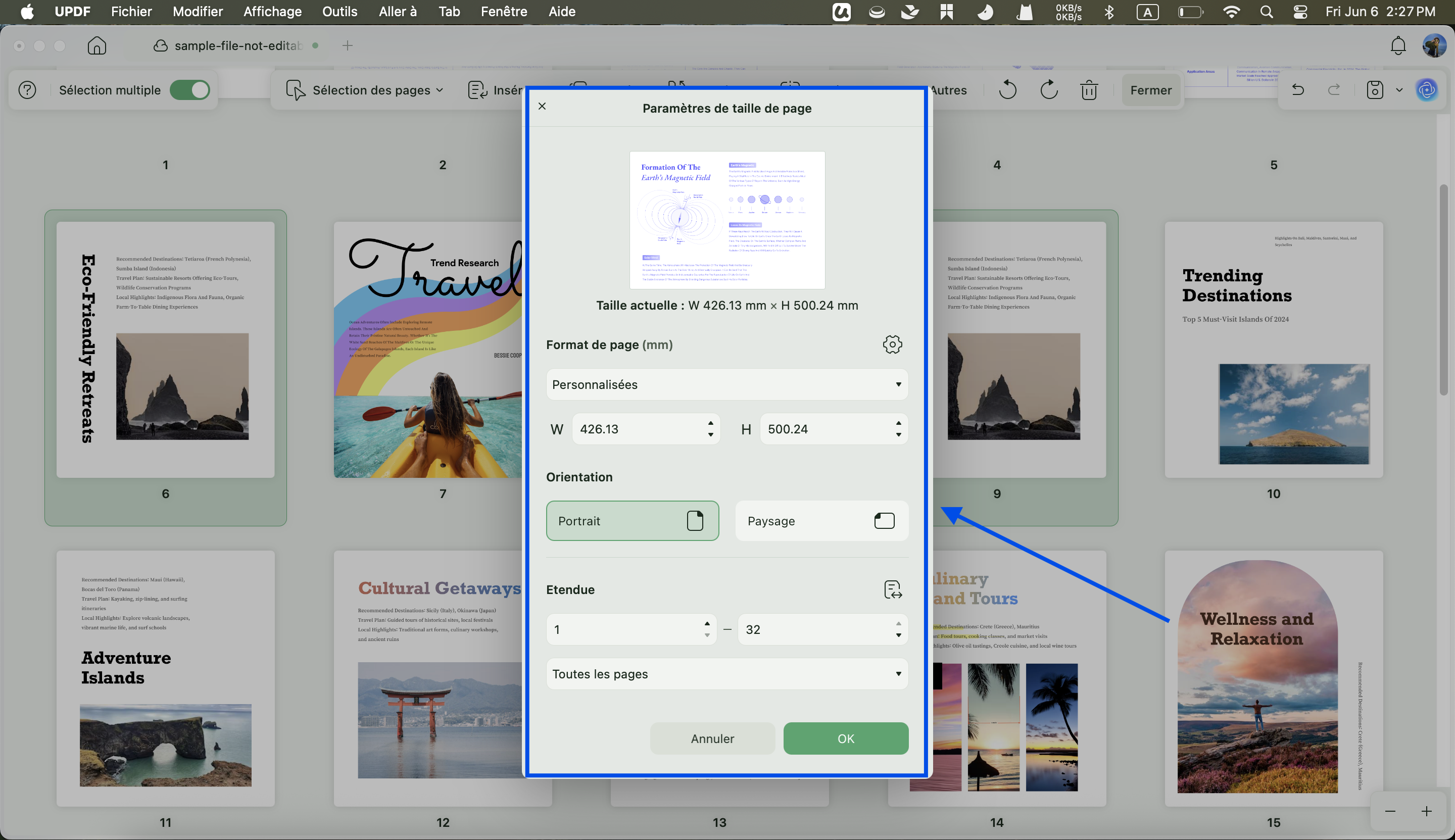Open the Modifier menu
The image size is (1455, 840).
coord(198,12)
